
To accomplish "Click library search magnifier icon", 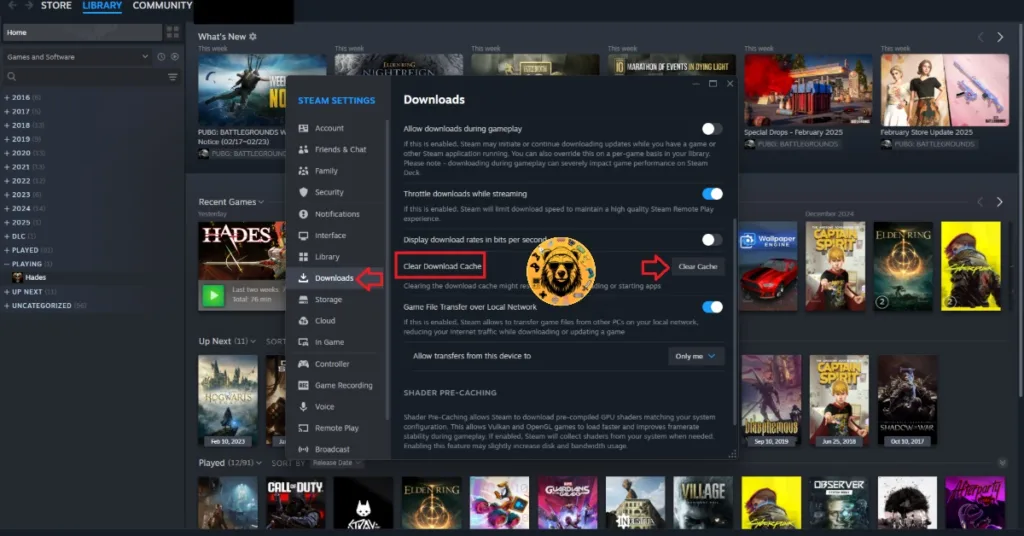I will click(x=11, y=77).
